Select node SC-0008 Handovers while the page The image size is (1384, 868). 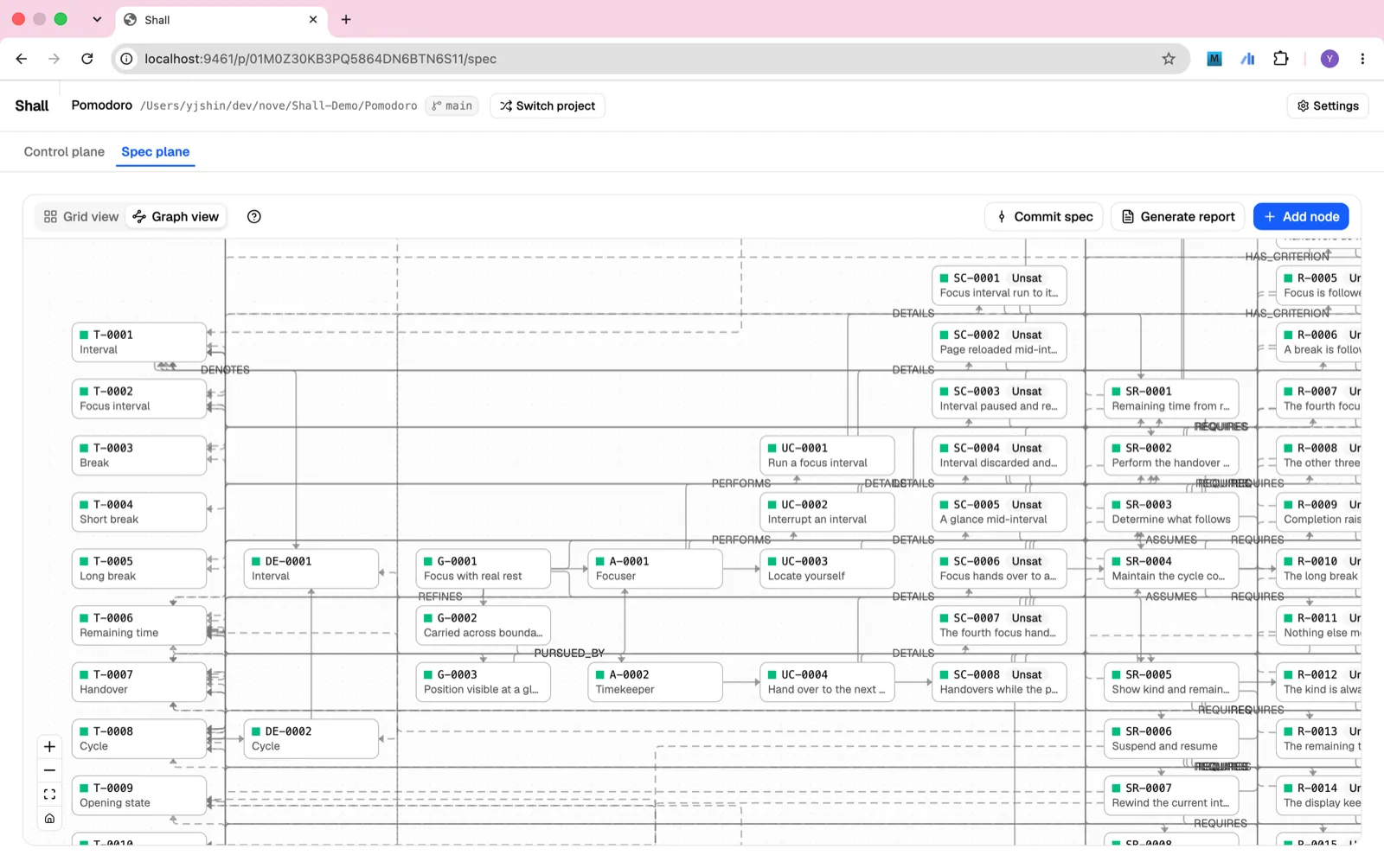pyautogui.click(x=1000, y=682)
